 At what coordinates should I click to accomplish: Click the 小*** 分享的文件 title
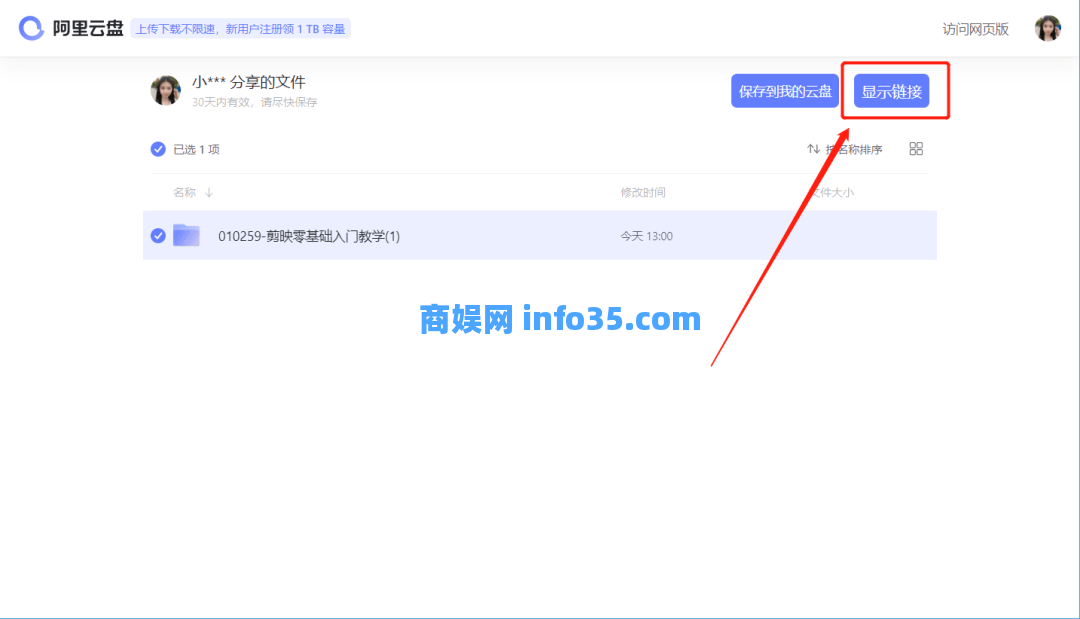coord(249,82)
